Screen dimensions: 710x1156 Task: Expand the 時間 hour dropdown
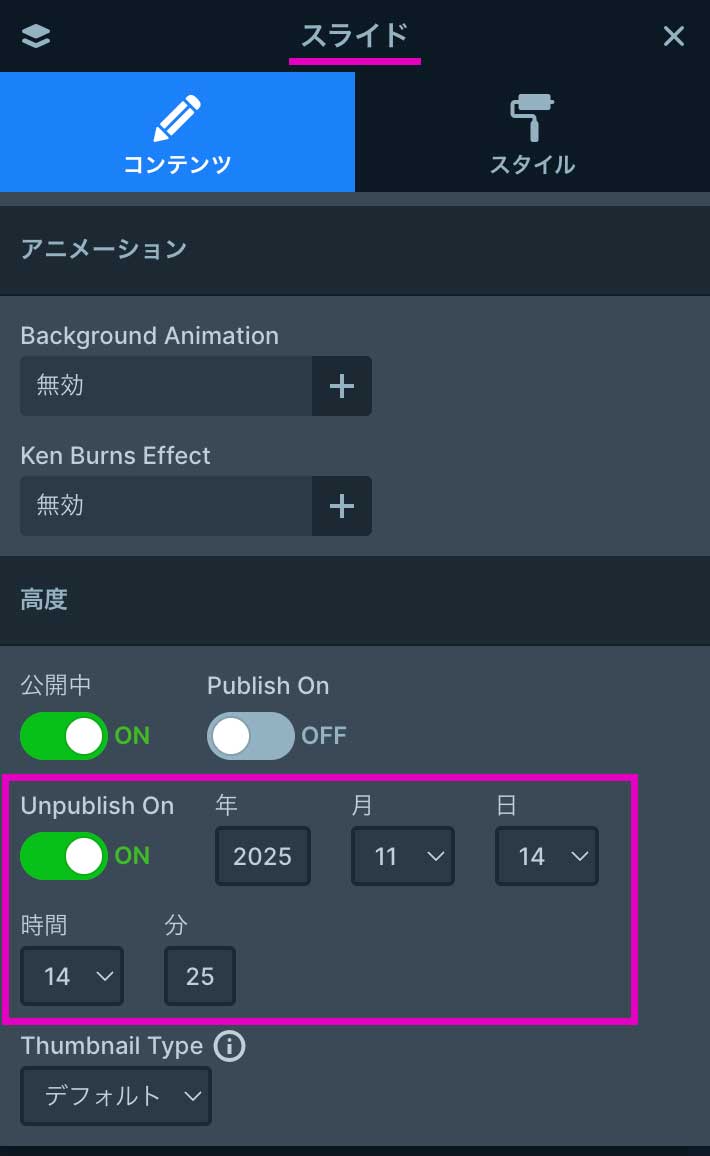pyautogui.click(x=72, y=976)
